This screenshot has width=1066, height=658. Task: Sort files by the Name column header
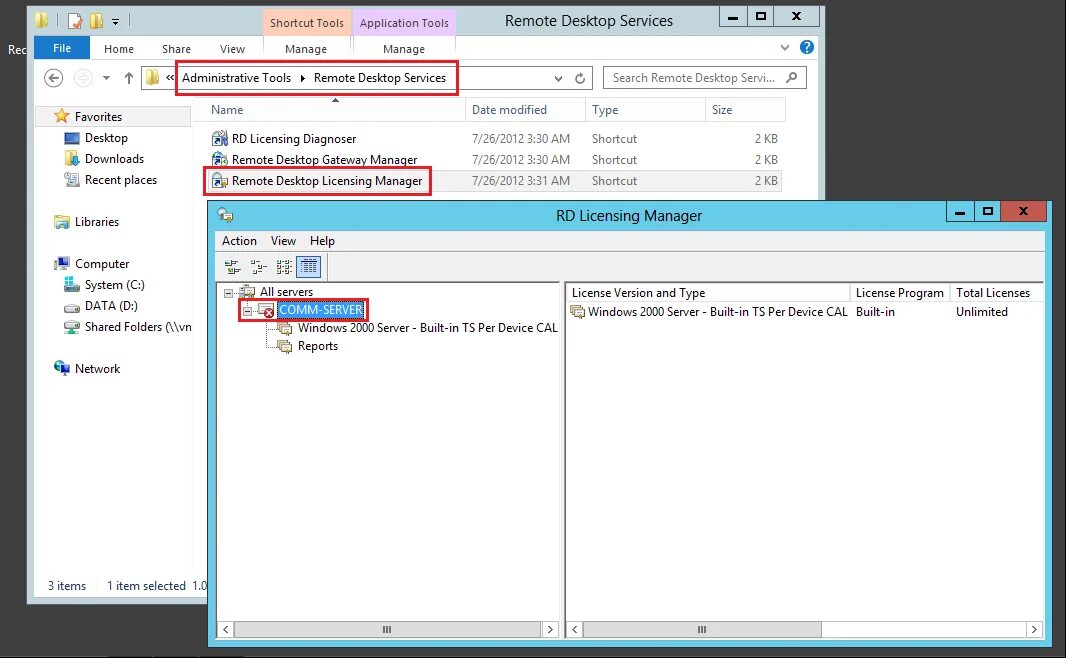(x=330, y=110)
